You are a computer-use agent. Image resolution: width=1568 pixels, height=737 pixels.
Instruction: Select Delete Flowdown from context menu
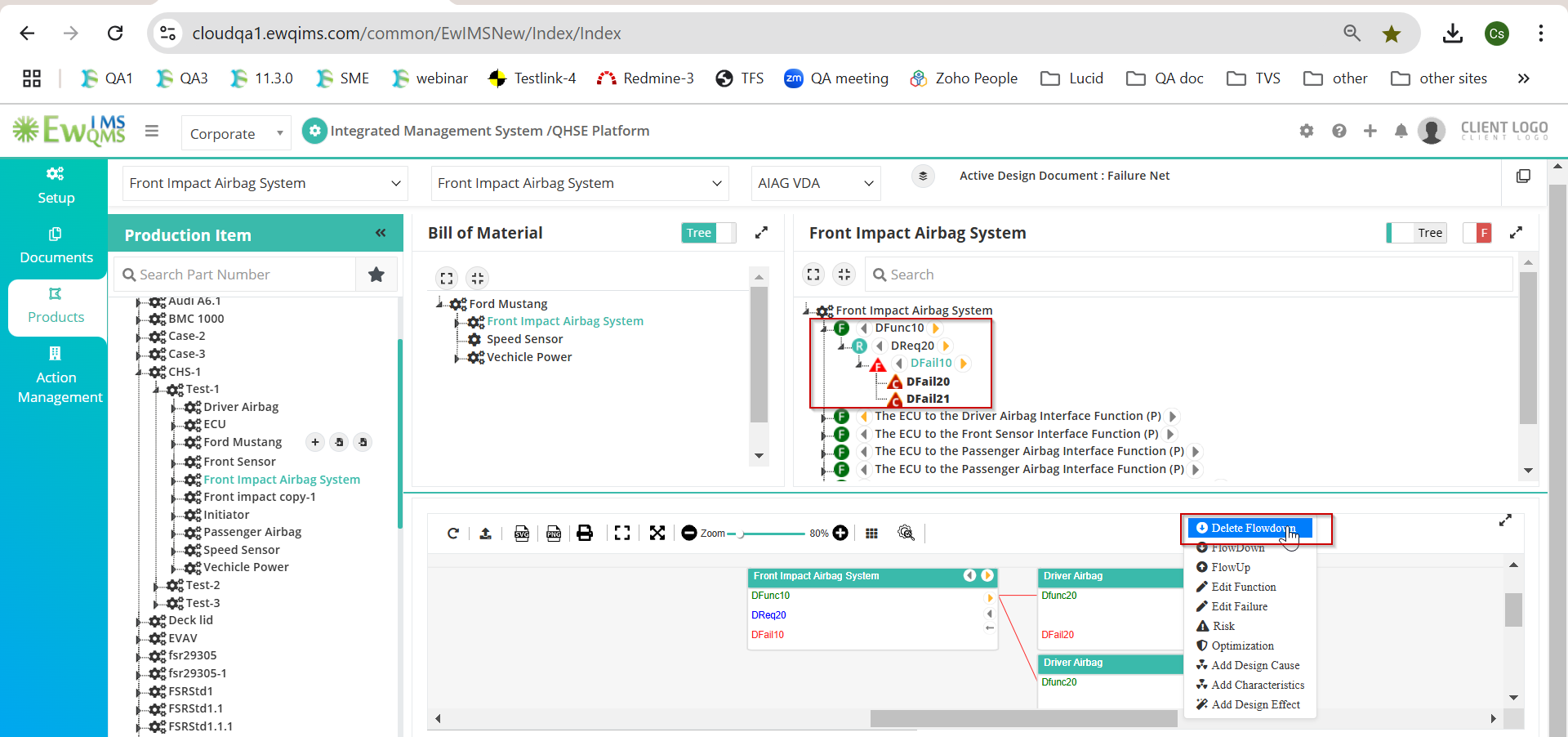pyautogui.click(x=1249, y=528)
